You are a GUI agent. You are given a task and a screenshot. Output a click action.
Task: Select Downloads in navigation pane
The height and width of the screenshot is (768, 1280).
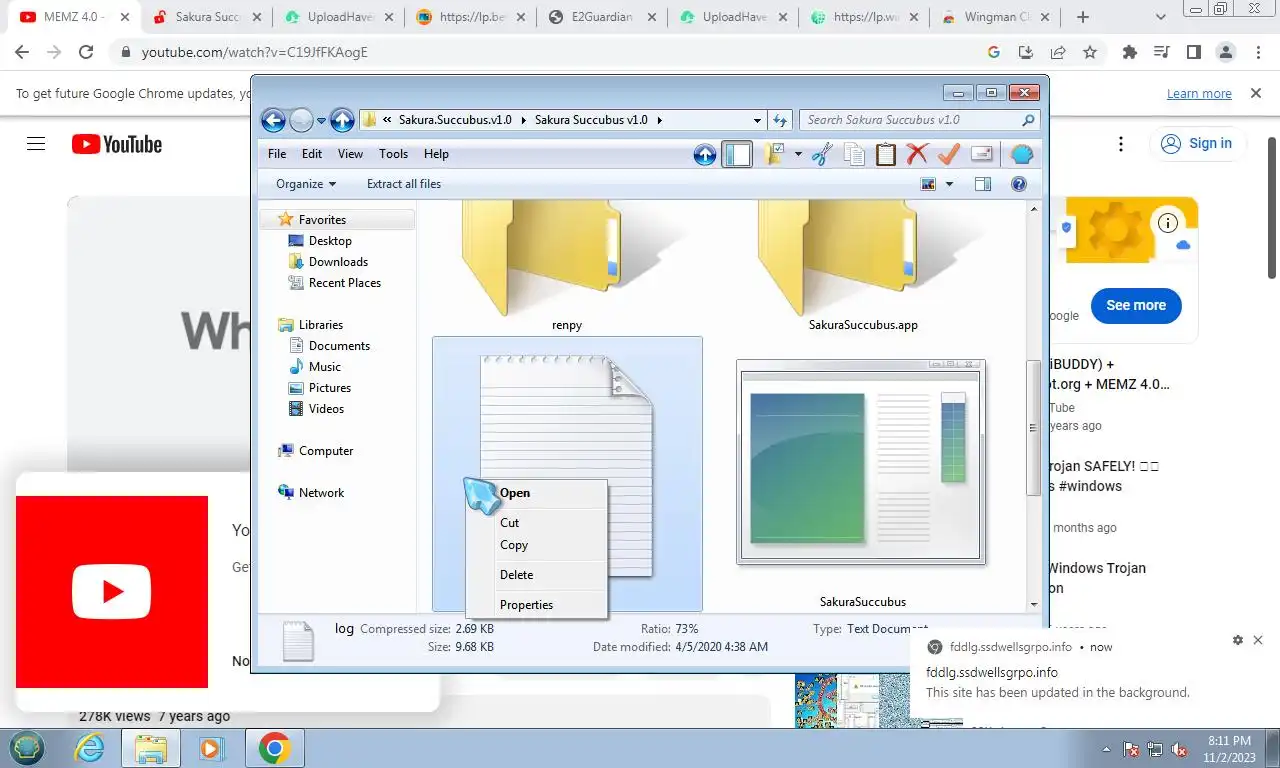pyautogui.click(x=338, y=262)
